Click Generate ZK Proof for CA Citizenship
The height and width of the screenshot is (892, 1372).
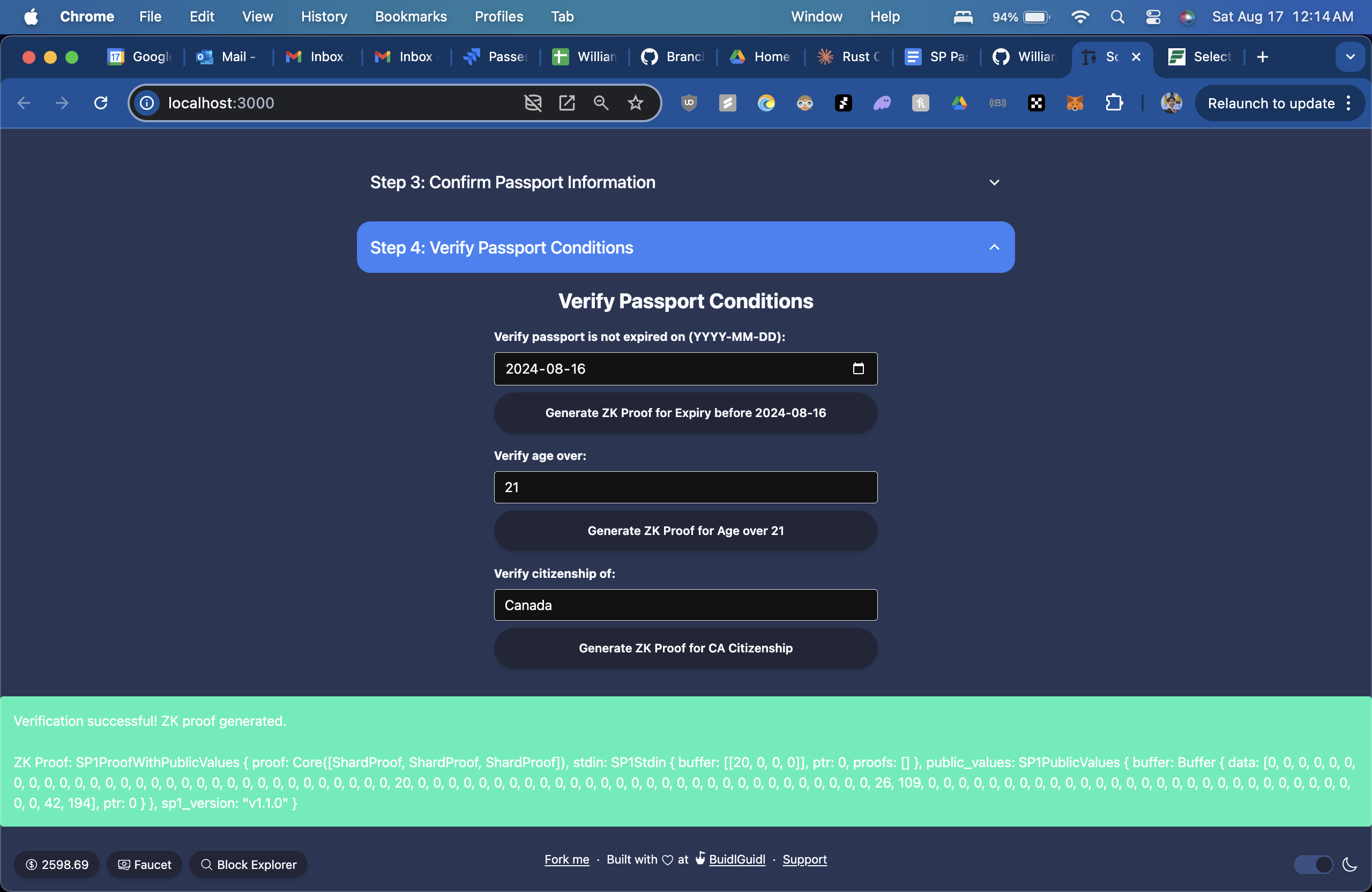point(685,648)
